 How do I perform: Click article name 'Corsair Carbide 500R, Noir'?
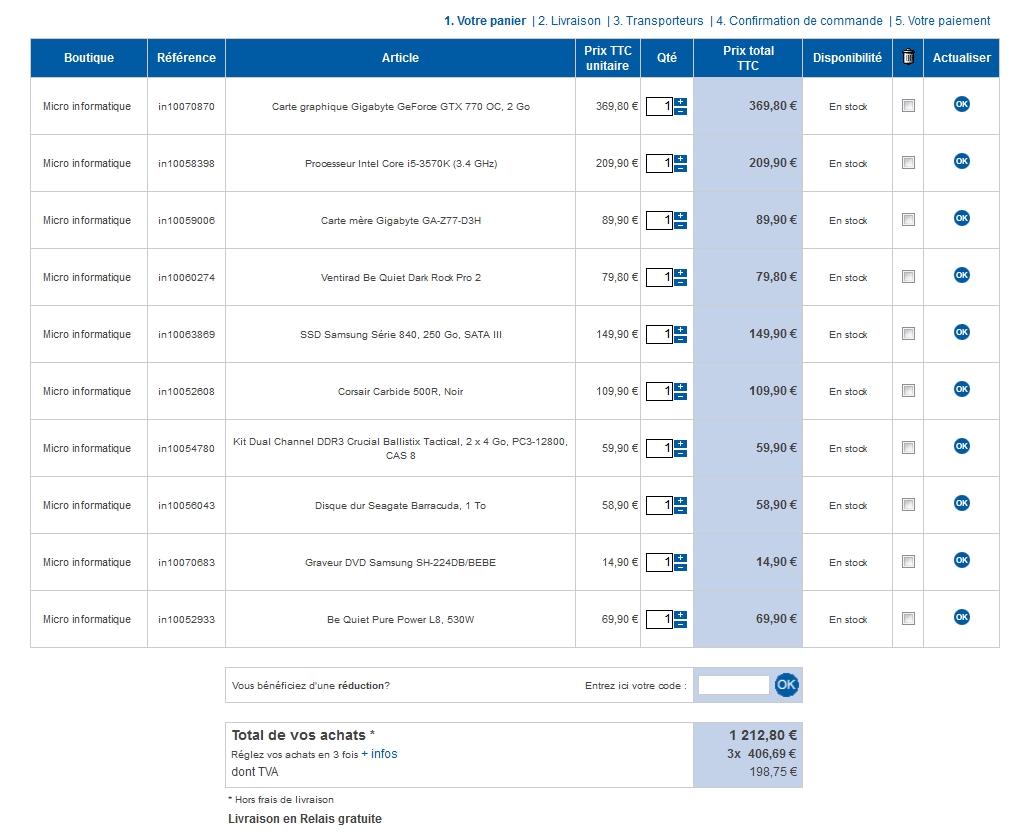(x=401, y=392)
